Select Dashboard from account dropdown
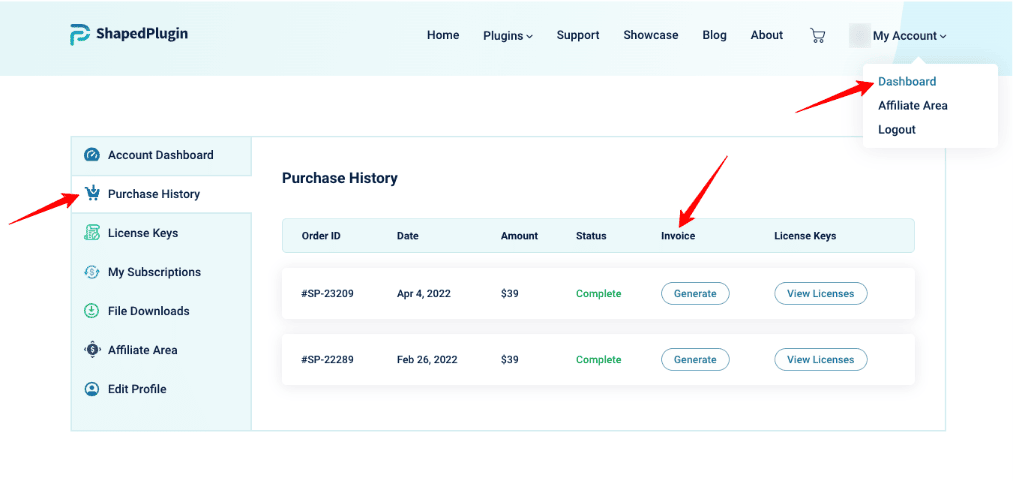1013x481 pixels. pyautogui.click(x=907, y=82)
